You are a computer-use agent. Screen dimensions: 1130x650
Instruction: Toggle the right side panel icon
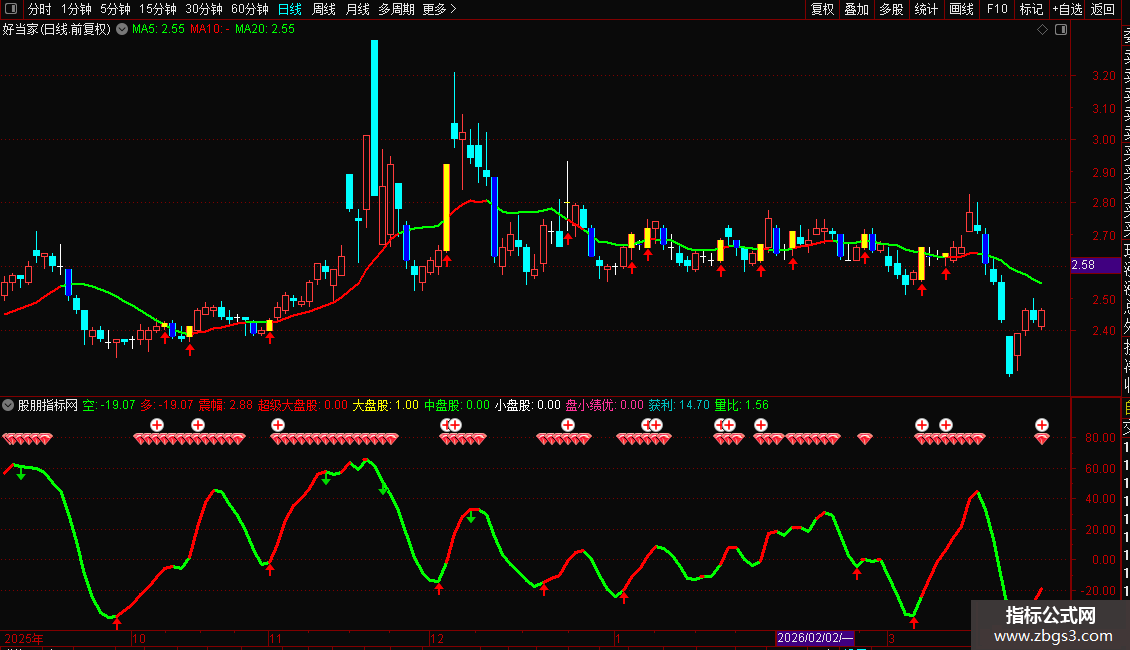click(x=1061, y=30)
